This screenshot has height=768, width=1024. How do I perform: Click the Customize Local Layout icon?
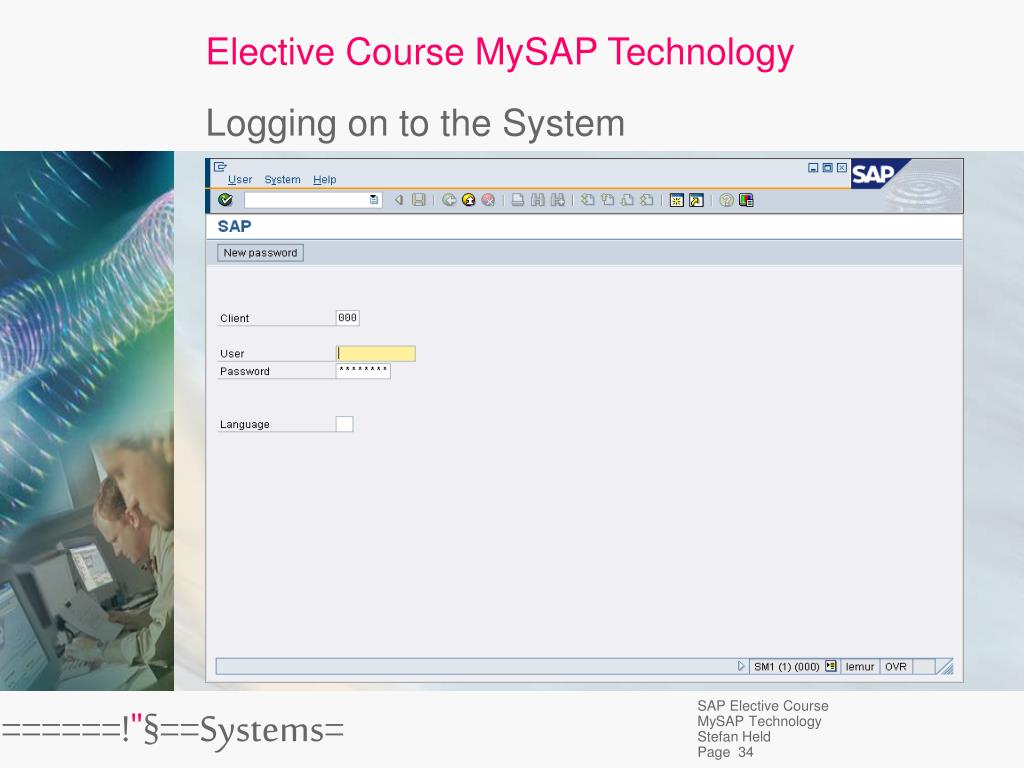746,200
